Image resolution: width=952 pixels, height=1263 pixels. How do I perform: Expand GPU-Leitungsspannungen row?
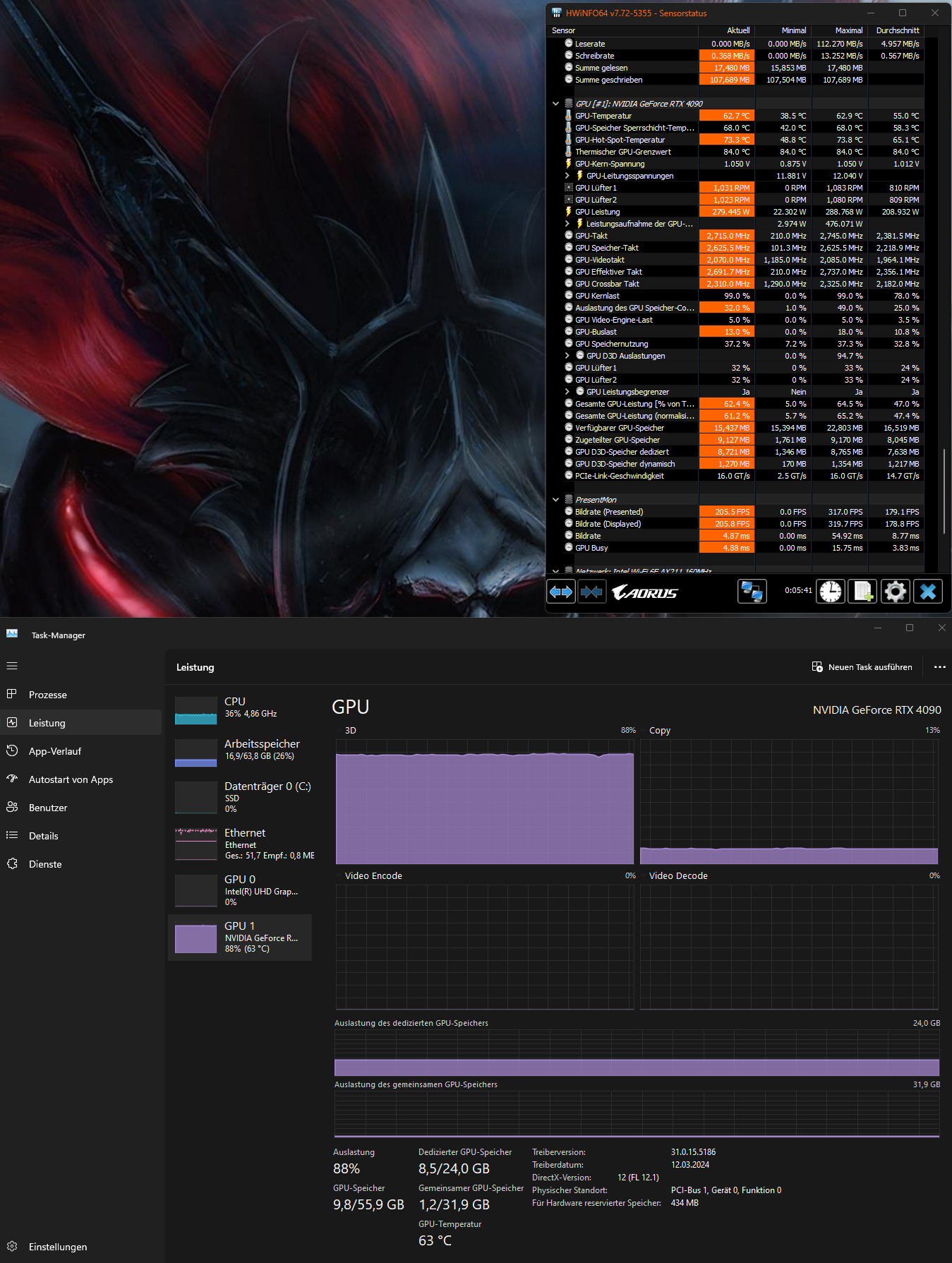[567, 176]
